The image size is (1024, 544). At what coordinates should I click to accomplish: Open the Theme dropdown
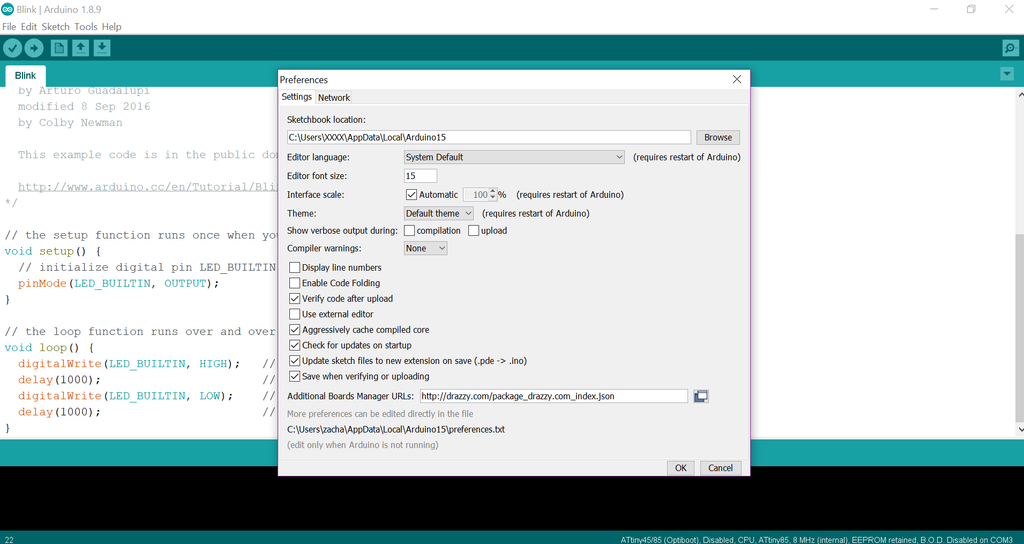[439, 213]
